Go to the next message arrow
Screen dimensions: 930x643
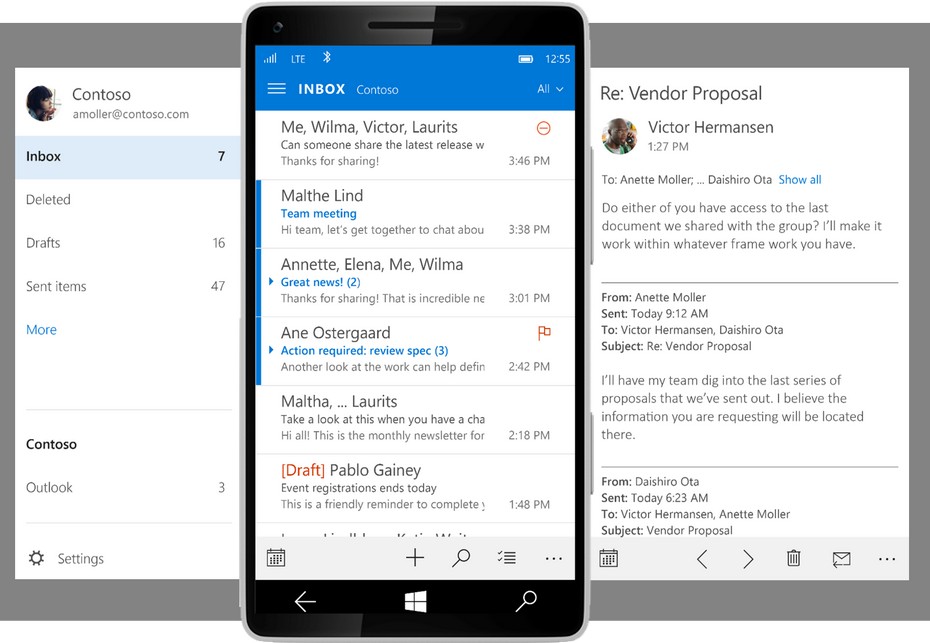coord(748,559)
